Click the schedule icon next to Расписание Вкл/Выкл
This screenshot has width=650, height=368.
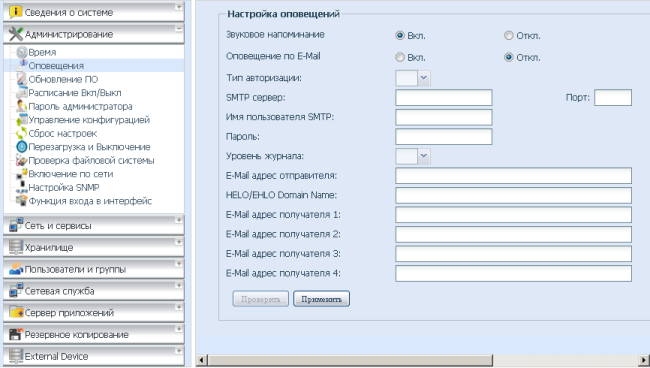tap(22, 93)
